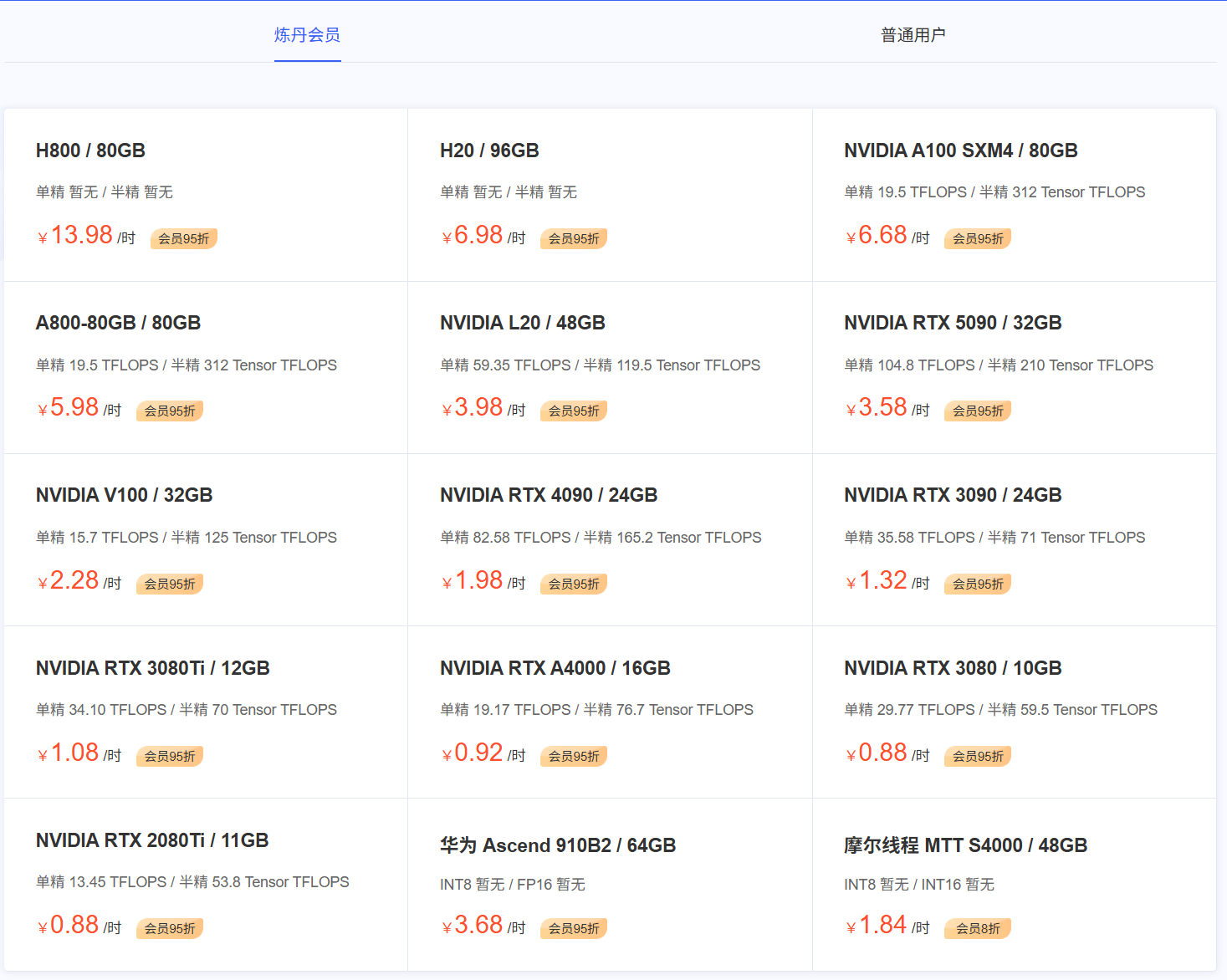The width and height of the screenshot is (1227, 980).
Task: Click 会员95折 badge on A800-80GB card
Action: pyautogui.click(x=170, y=411)
